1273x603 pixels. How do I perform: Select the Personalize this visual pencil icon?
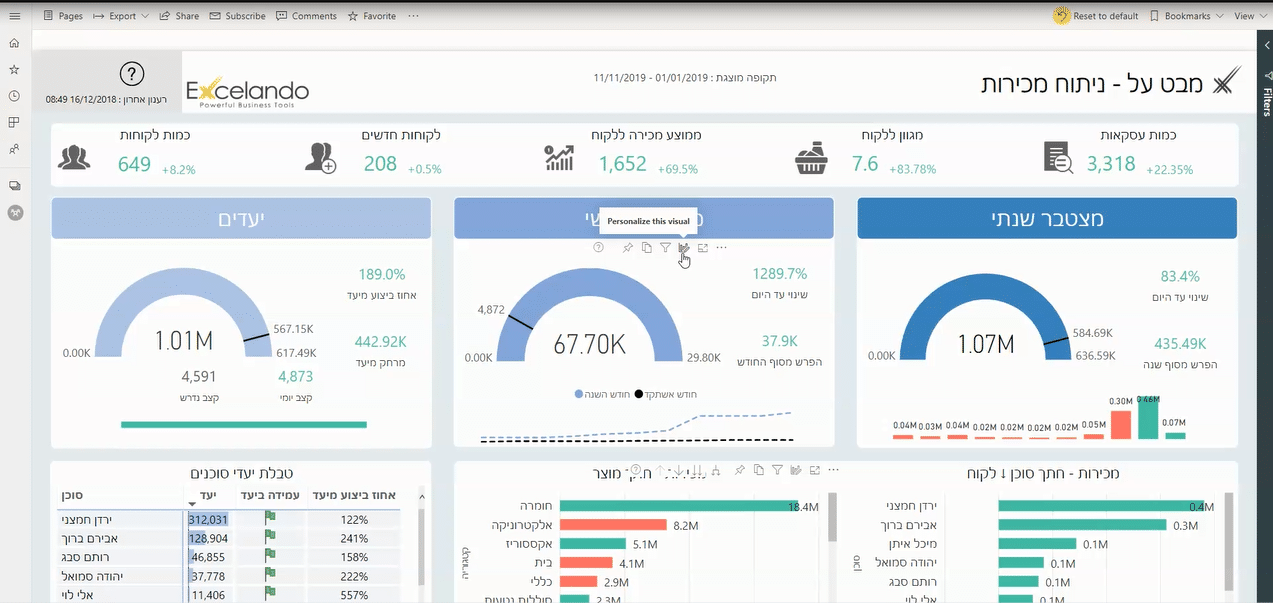pyautogui.click(x=684, y=247)
